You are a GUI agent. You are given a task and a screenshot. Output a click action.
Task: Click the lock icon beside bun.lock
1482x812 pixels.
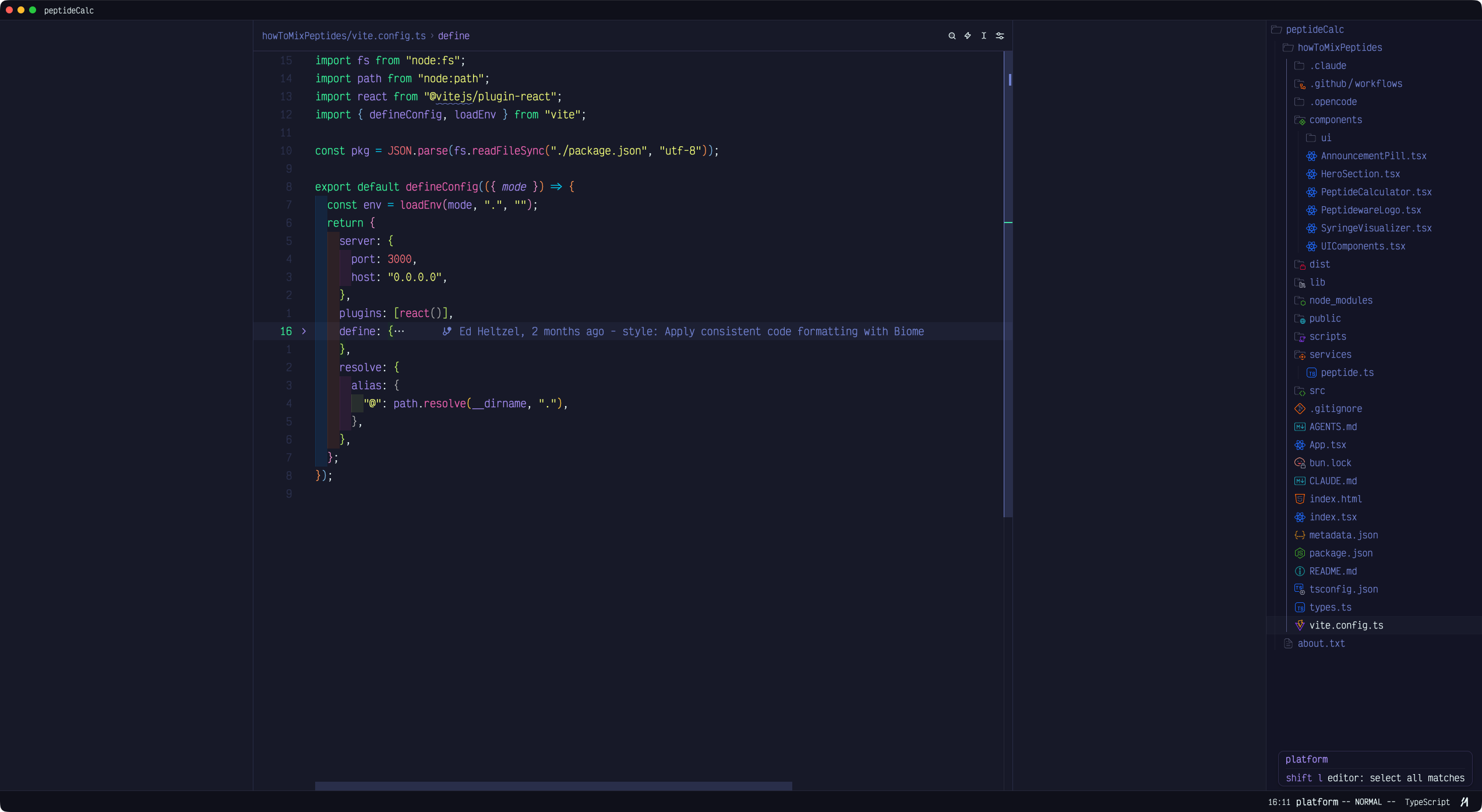coord(1300,463)
